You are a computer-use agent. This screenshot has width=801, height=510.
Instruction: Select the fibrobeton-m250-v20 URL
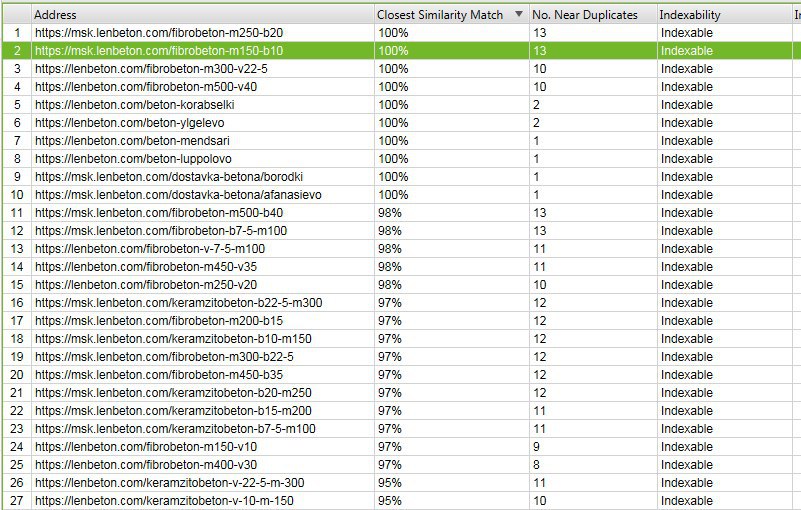click(146, 285)
